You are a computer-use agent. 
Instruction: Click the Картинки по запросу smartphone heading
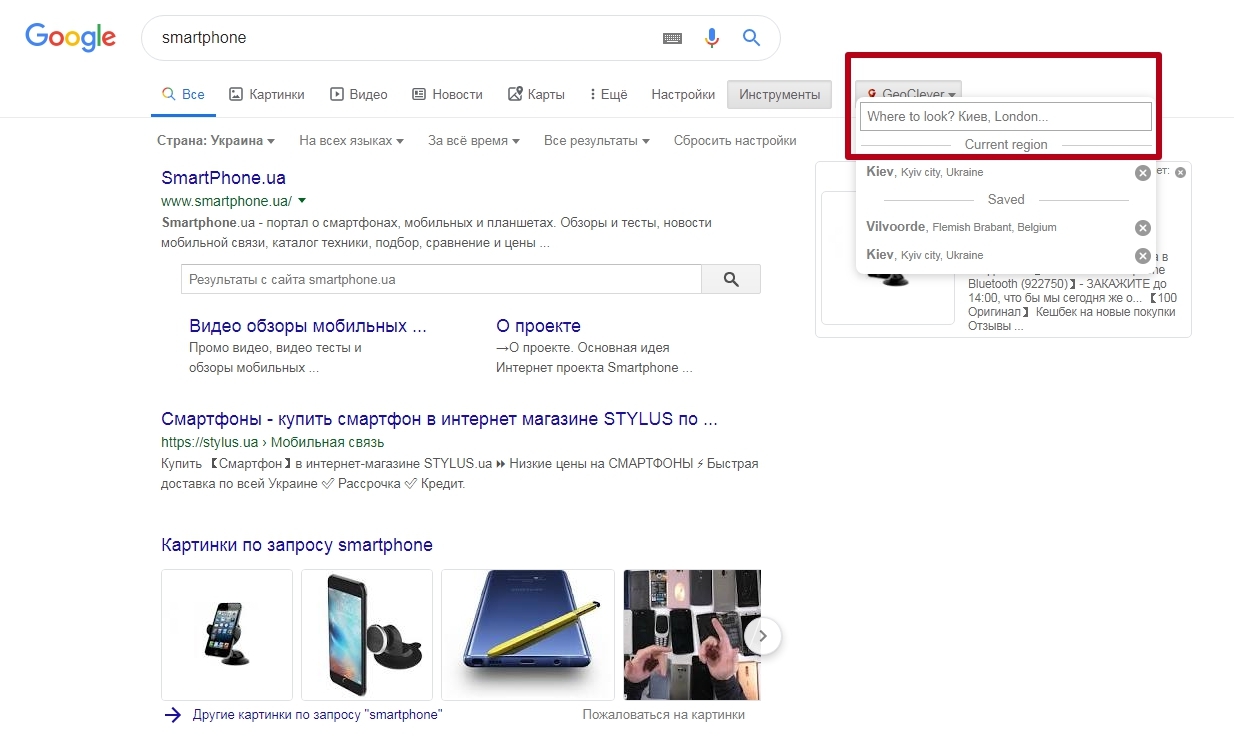tap(297, 545)
